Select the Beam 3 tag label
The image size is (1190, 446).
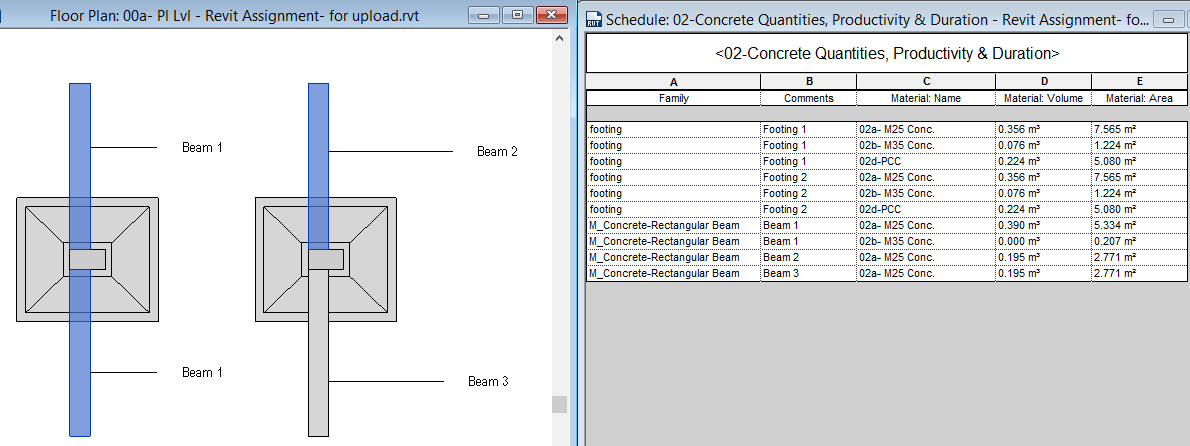[488, 382]
